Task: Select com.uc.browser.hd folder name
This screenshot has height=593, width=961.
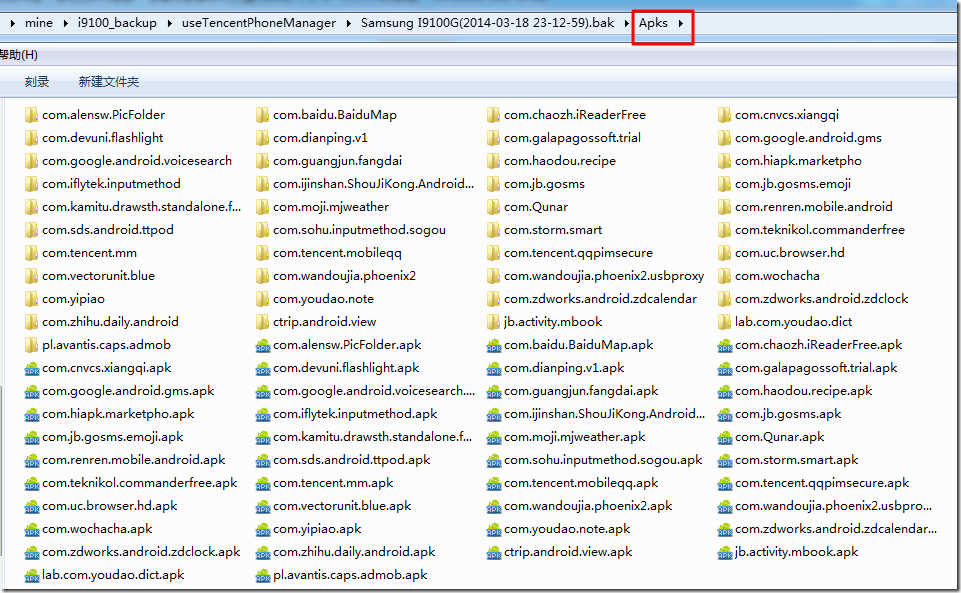Action: (790, 253)
